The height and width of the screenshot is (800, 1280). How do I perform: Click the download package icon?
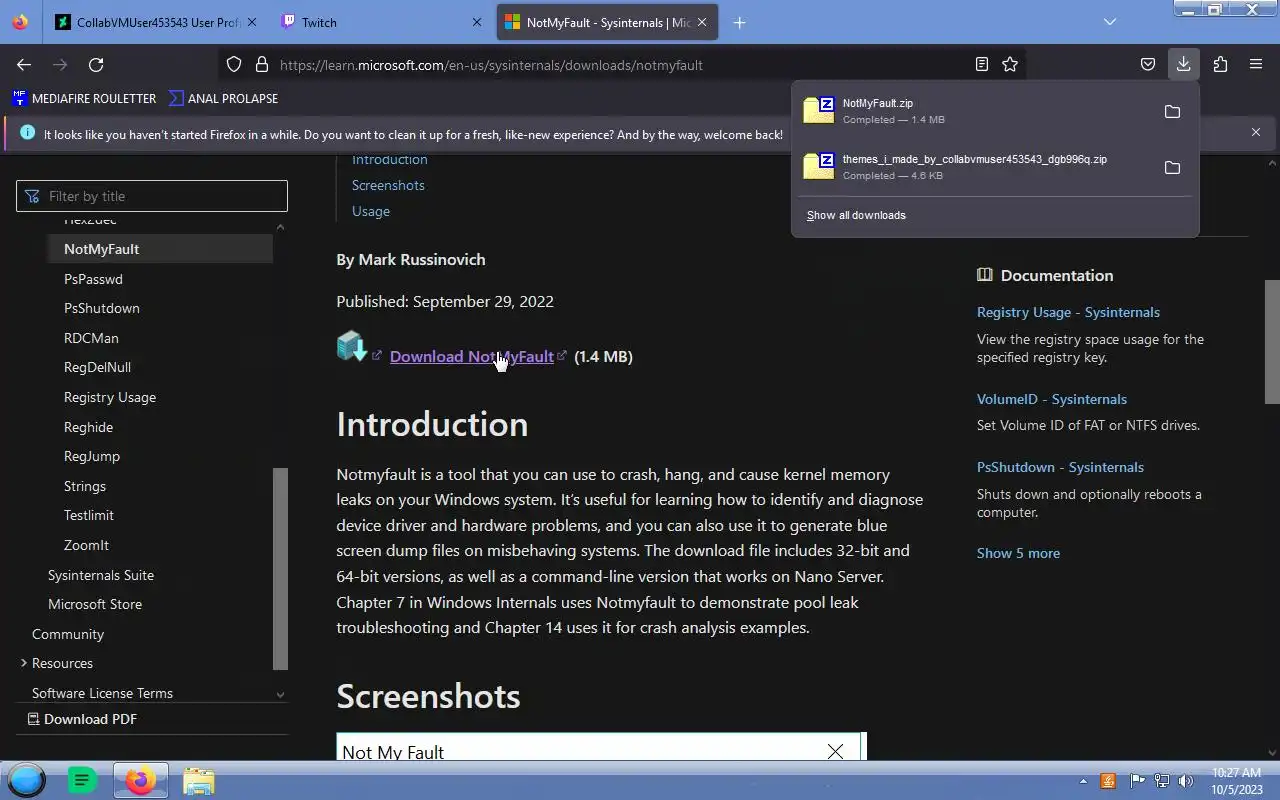pos(352,347)
